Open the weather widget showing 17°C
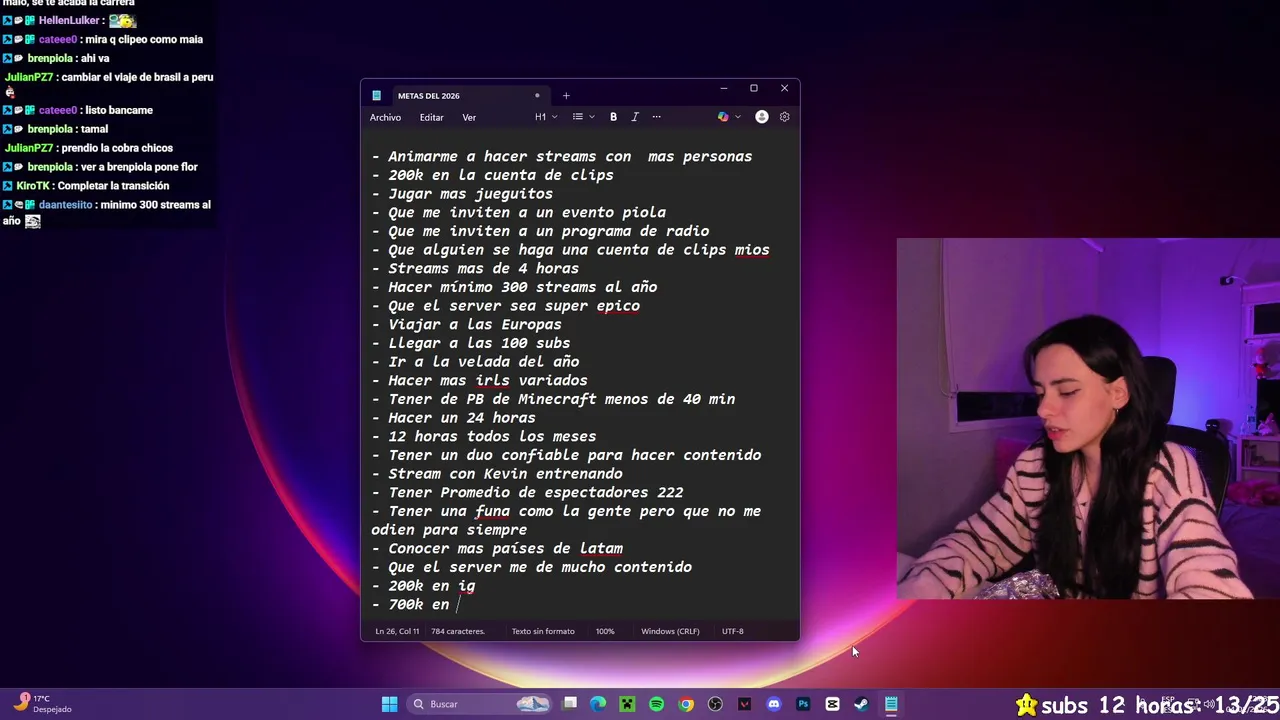 (43, 704)
